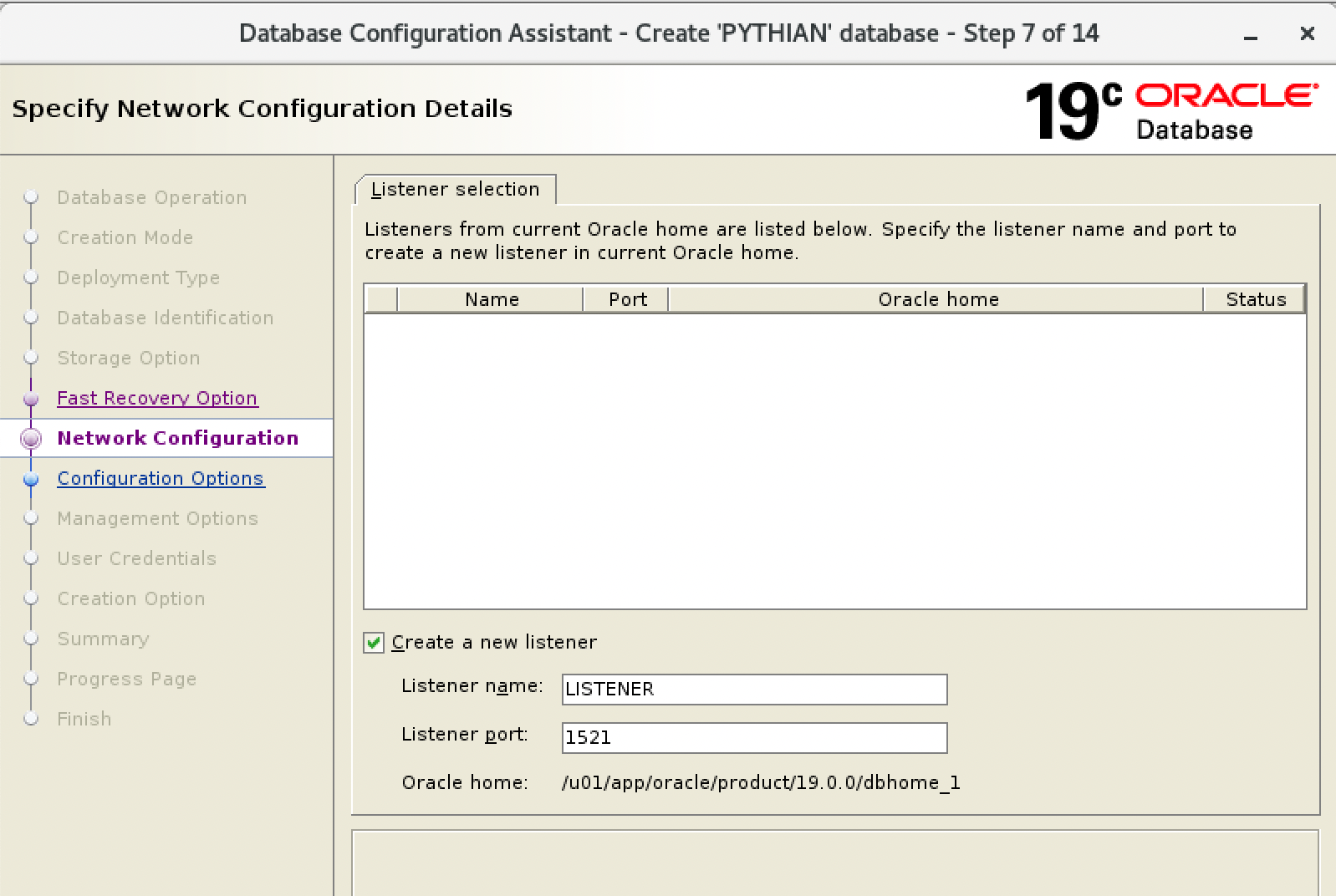Click the Listener name input field
Viewport: 1336px width, 896px height.
point(753,690)
